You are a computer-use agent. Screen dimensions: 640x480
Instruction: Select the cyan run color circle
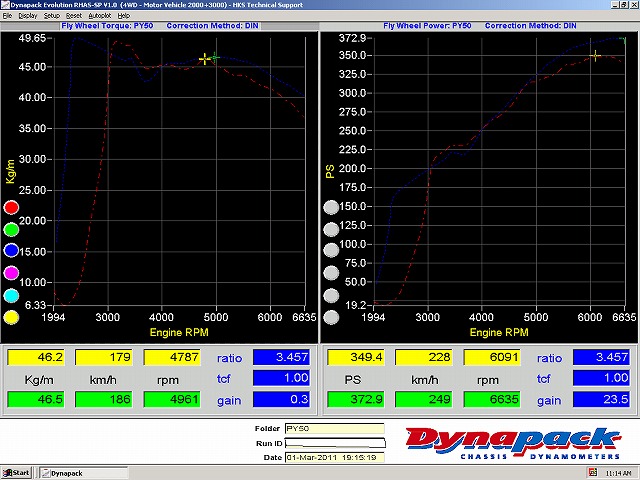click(11, 296)
